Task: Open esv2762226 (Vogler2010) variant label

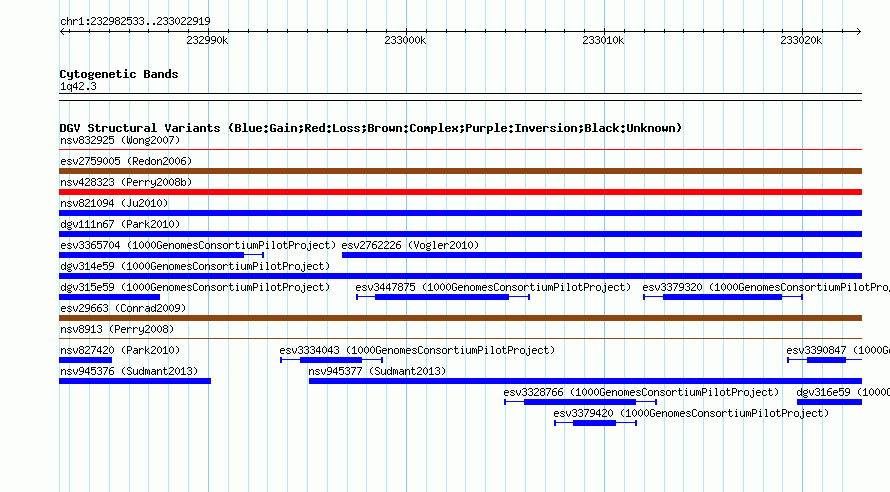Action: tap(410, 245)
